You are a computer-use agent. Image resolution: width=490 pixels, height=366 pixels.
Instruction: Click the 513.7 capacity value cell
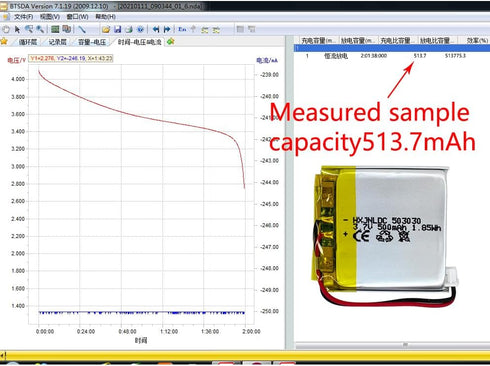(x=420, y=56)
